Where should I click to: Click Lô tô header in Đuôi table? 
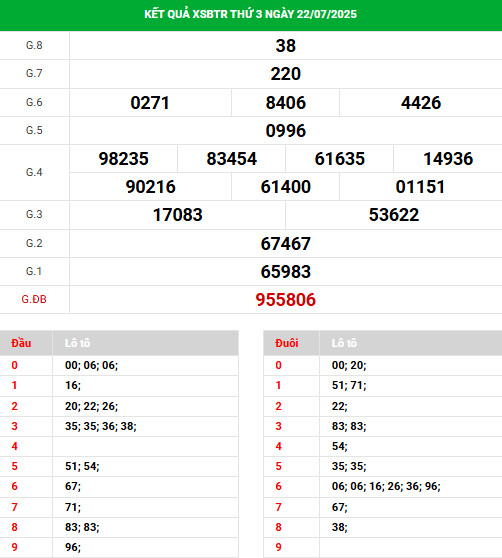point(344,343)
